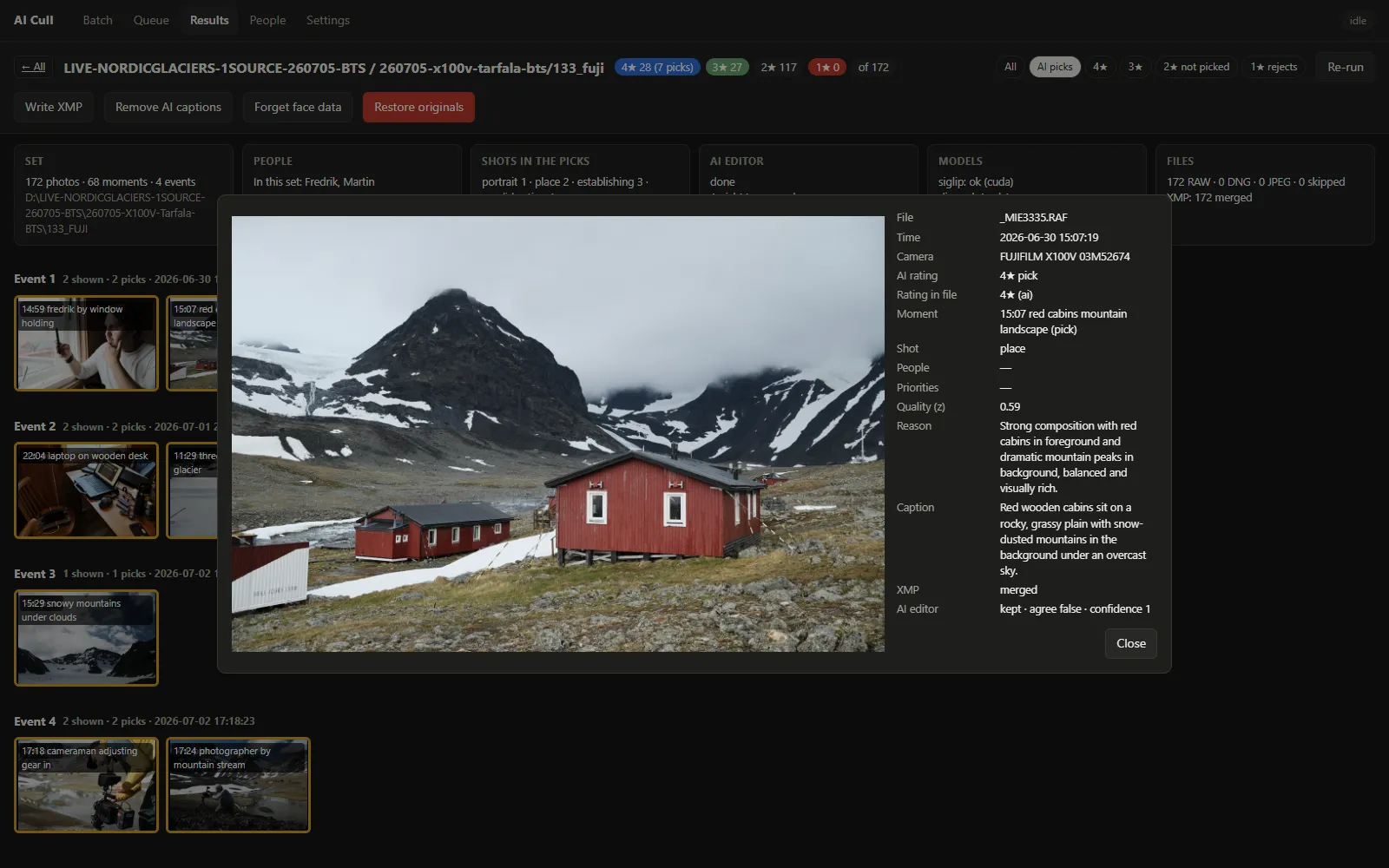Click Remove AI captions button
Viewport: 1389px width, 868px height.
coord(168,107)
